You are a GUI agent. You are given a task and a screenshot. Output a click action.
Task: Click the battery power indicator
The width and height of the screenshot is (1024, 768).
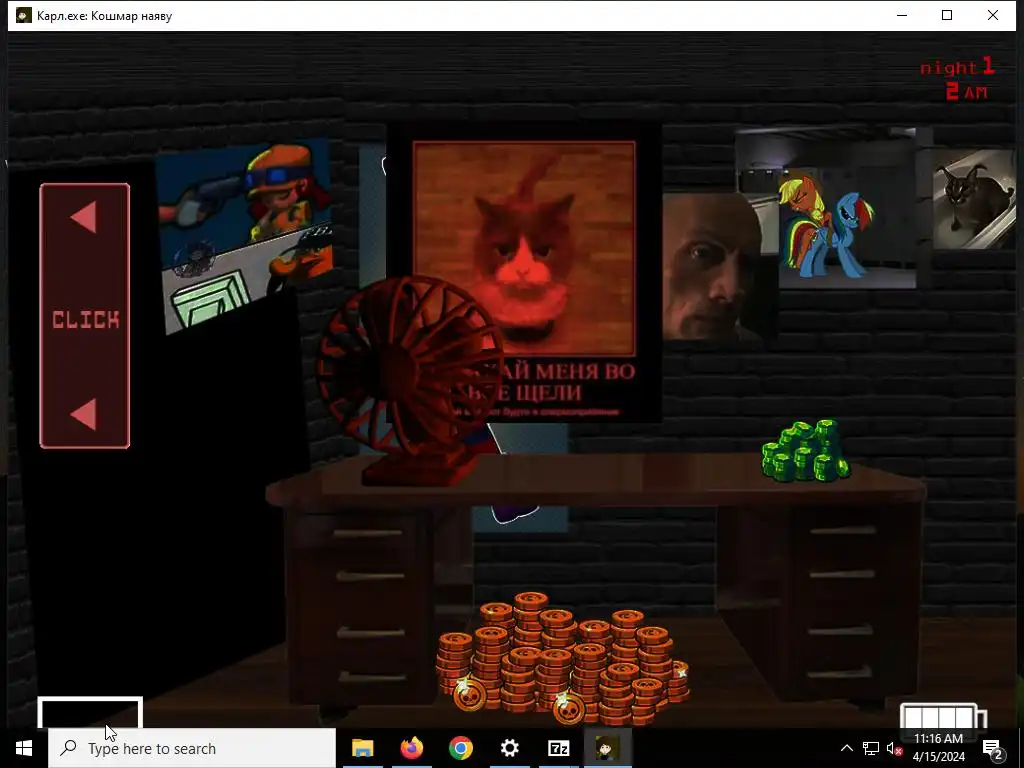click(943, 716)
